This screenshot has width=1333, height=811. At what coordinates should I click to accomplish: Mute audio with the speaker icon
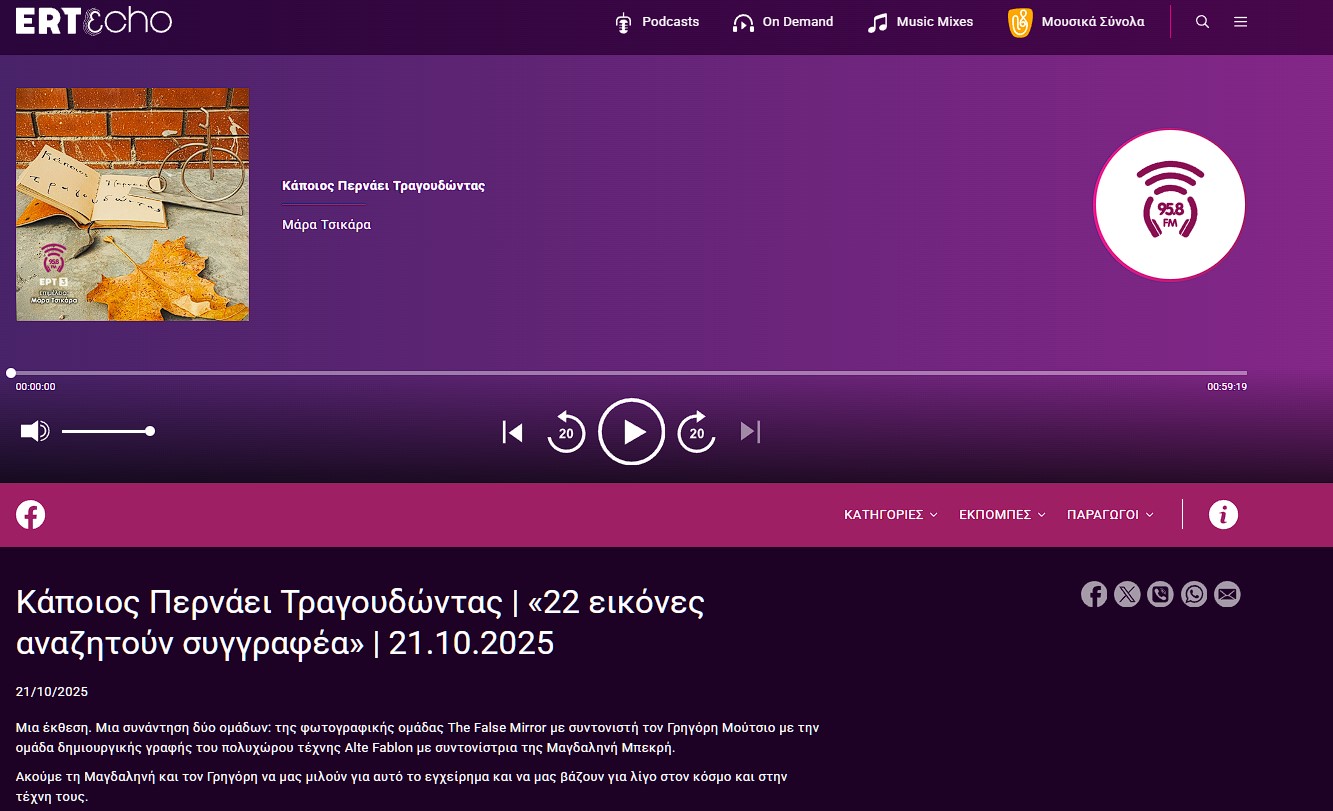(34, 431)
